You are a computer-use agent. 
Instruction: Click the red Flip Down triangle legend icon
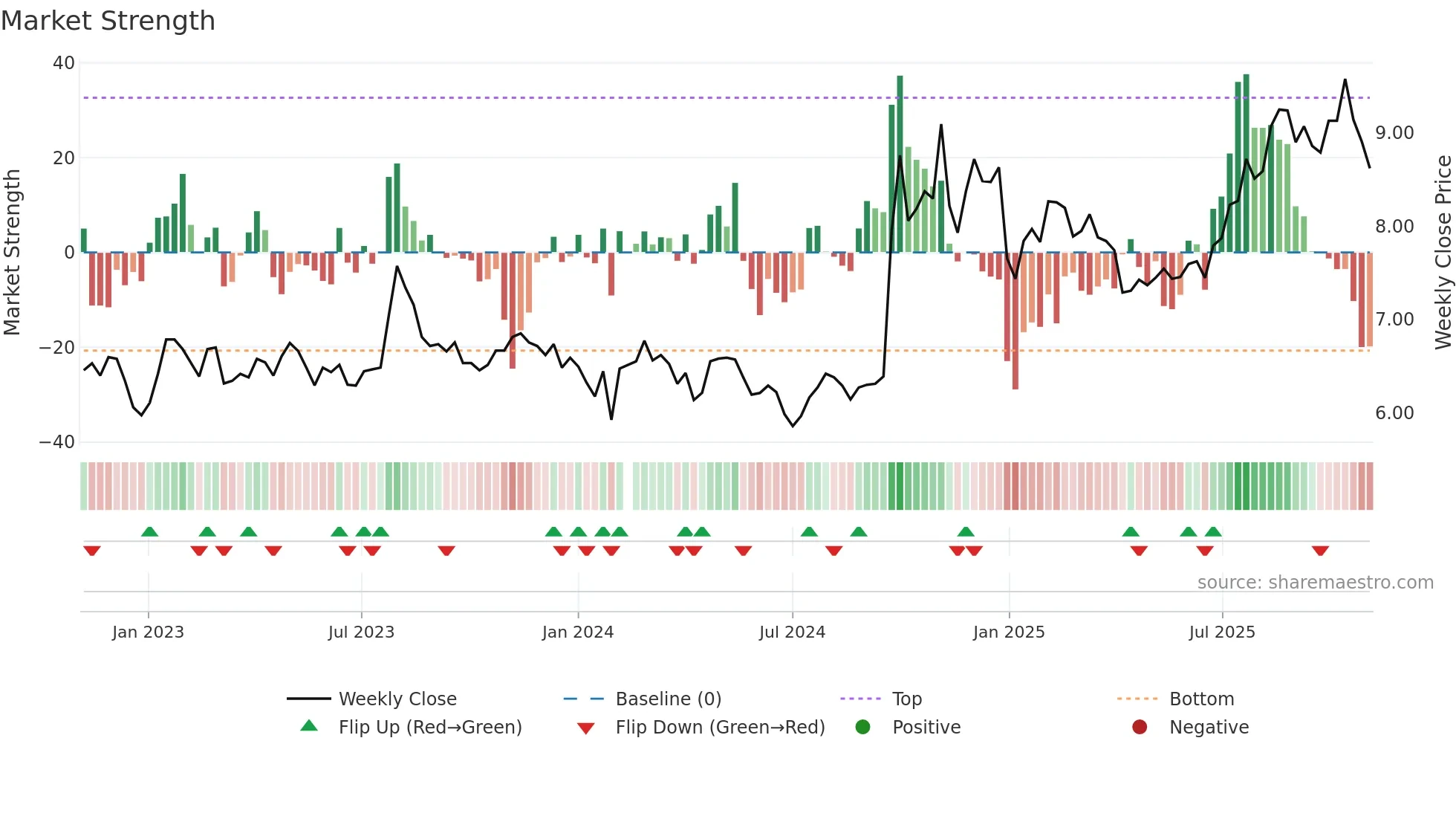pyautogui.click(x=585, y=728)
